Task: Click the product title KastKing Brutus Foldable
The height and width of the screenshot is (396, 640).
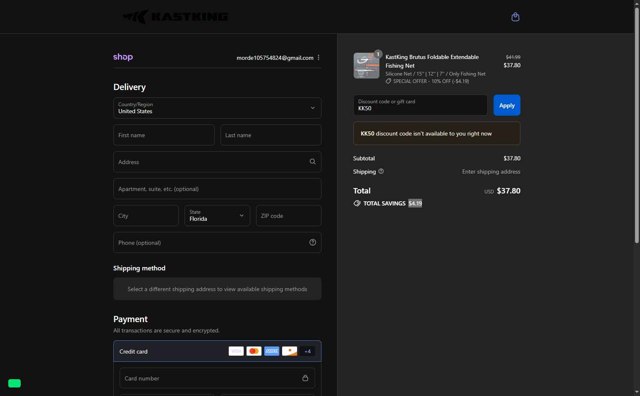Action: click(432, 61)
